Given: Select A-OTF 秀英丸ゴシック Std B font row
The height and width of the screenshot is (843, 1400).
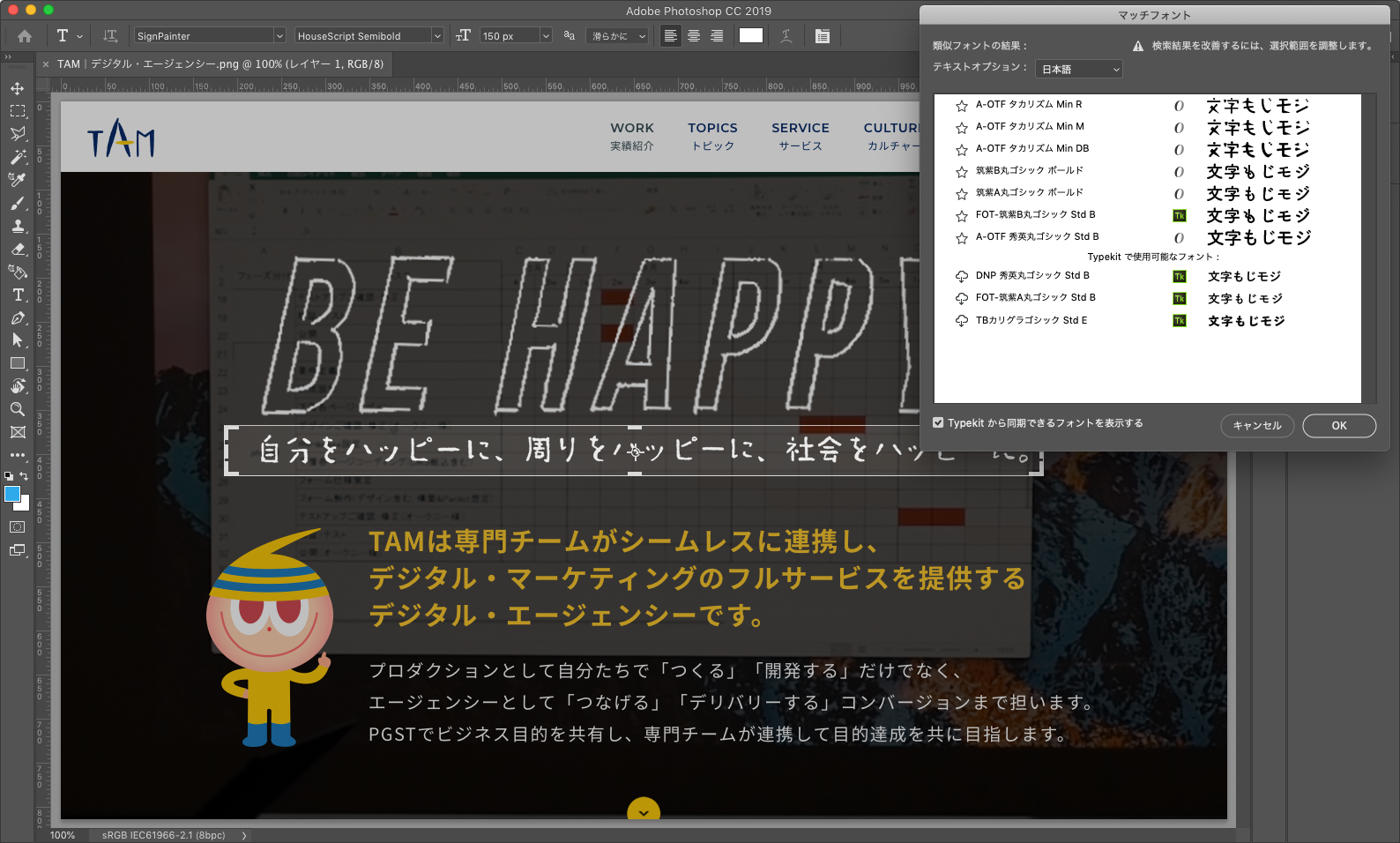Looking at the screenshot, I should 1148,237.
